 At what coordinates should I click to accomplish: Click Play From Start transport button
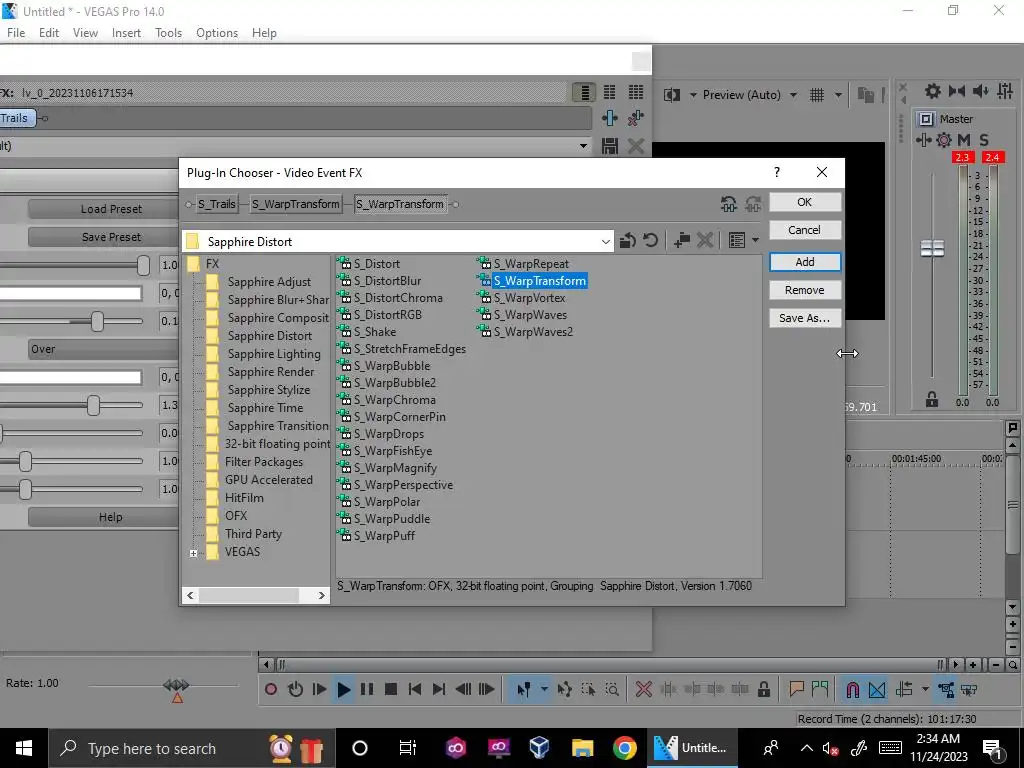point(319,689)
